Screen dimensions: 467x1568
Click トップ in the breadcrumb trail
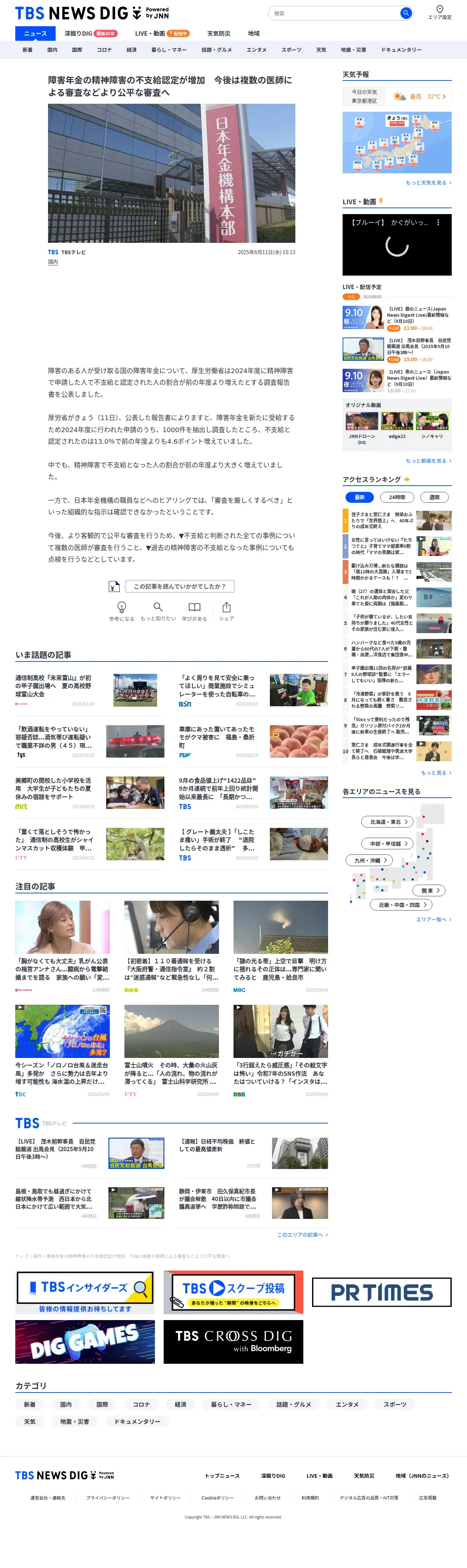pos(22,1256)
